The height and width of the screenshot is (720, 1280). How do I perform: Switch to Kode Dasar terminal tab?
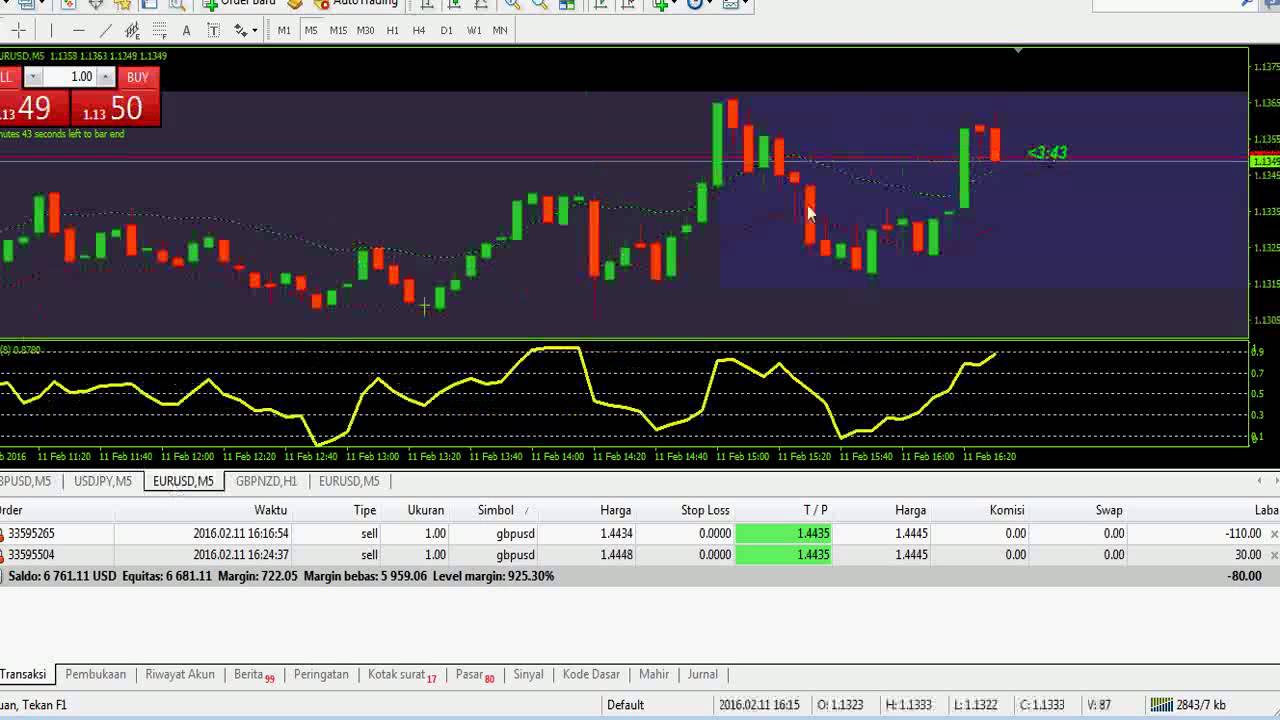[x=591, y=674]
